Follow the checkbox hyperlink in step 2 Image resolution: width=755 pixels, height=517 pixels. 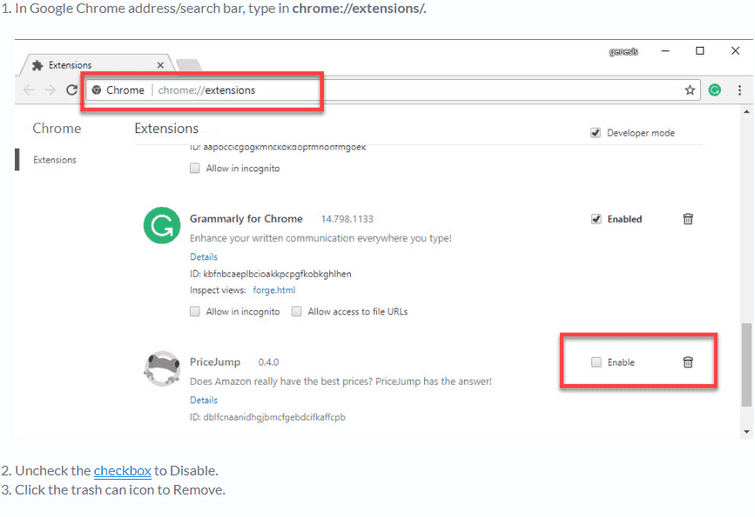[122, 470]
